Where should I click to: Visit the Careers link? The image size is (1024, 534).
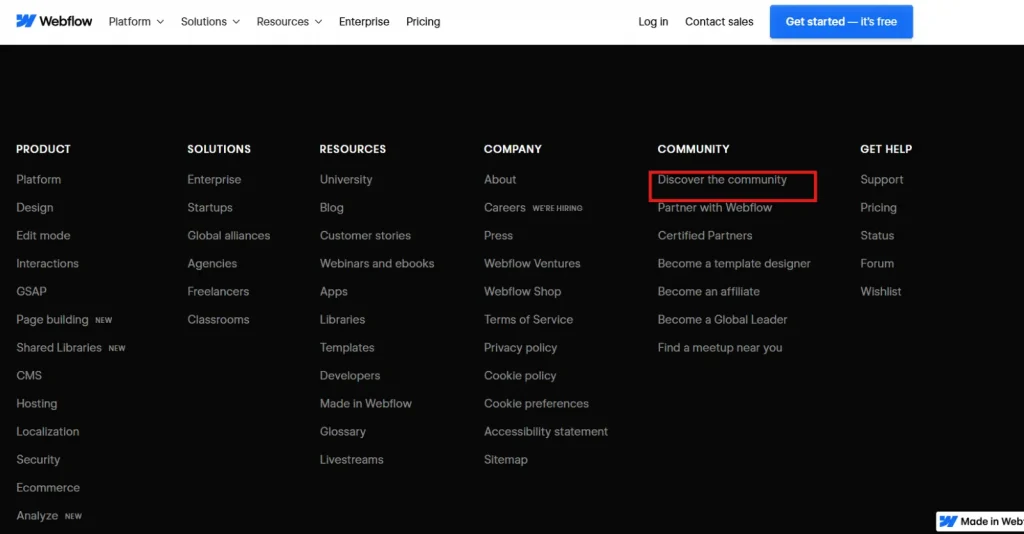point(505,208)
